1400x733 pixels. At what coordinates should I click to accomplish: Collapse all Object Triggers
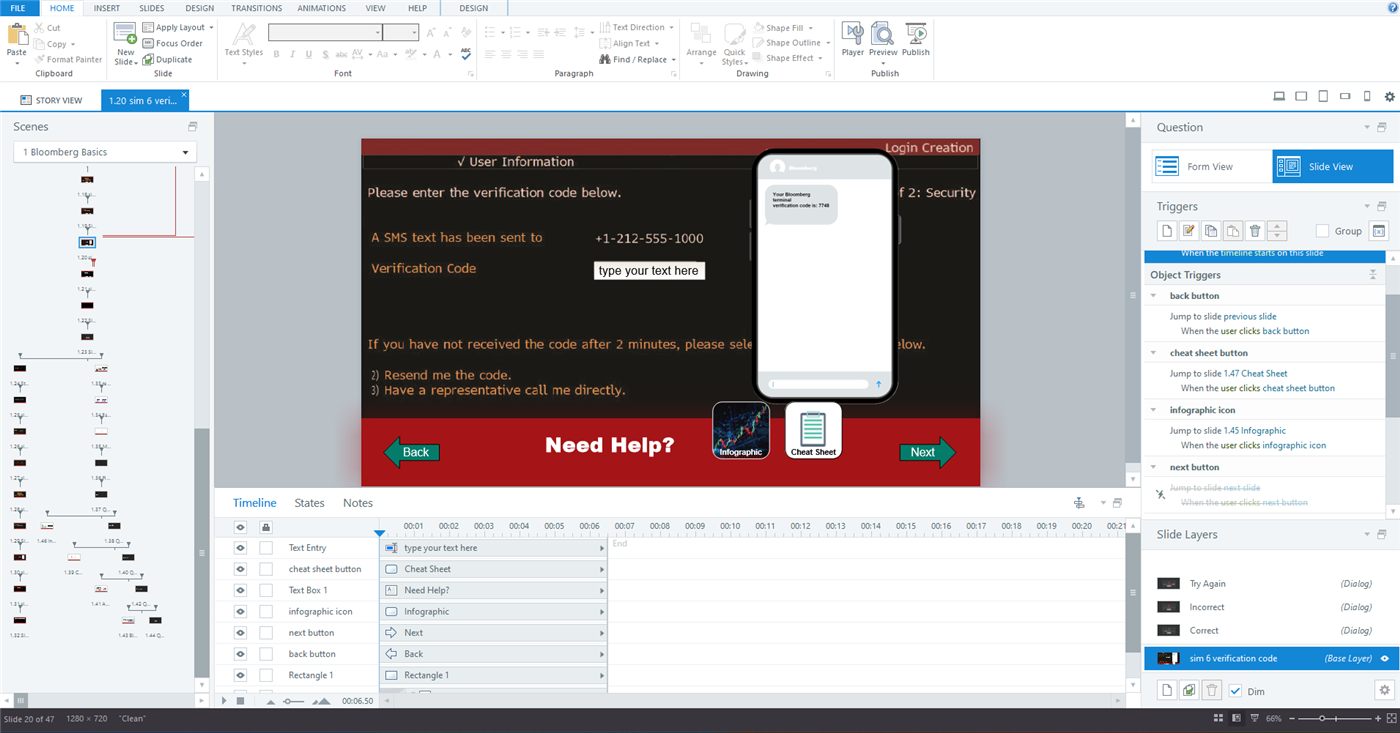[x=1373, y=275]
